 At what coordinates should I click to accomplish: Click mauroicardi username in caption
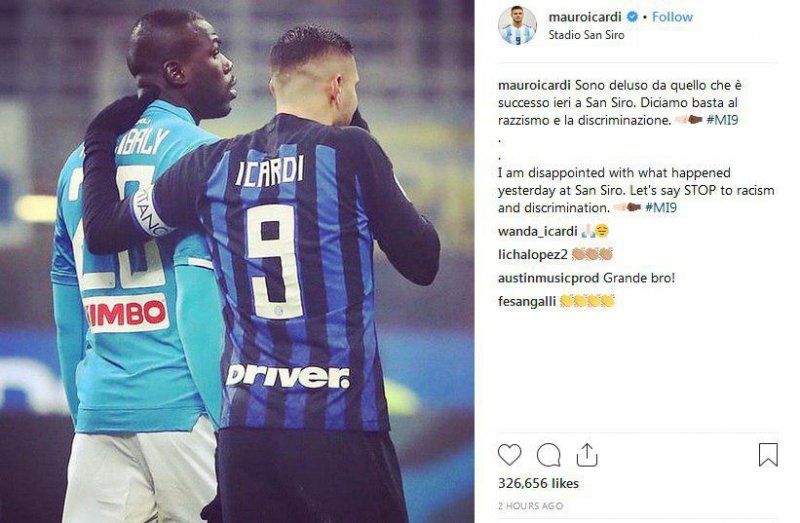(534, 85)
